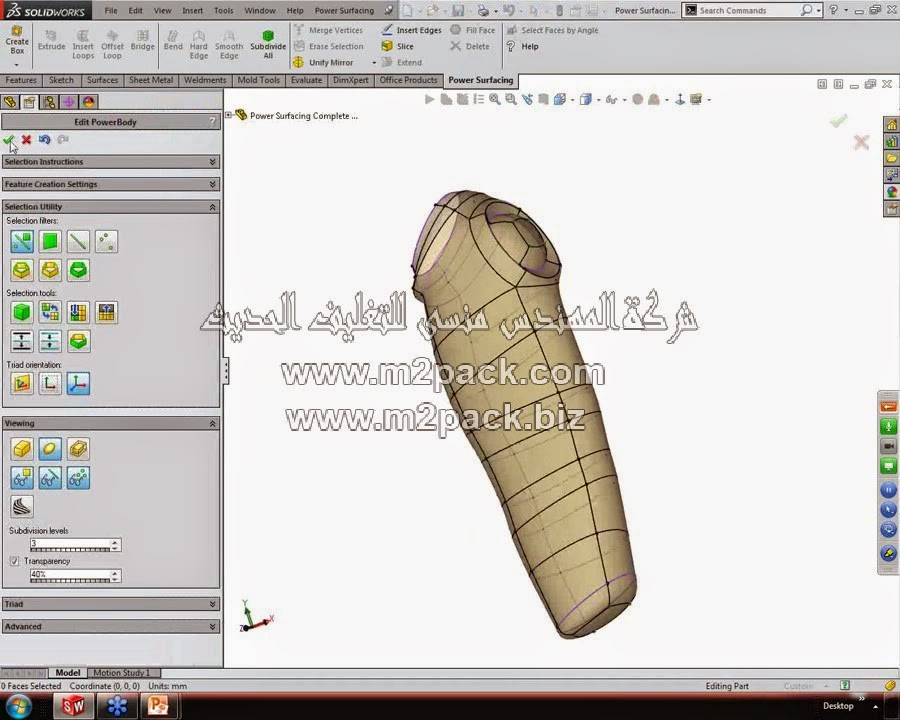Image resolution: width=900 pixels, height=720 pixels.
Task: Toggle the box mode viewing option
Action: [x=22, y=449]
